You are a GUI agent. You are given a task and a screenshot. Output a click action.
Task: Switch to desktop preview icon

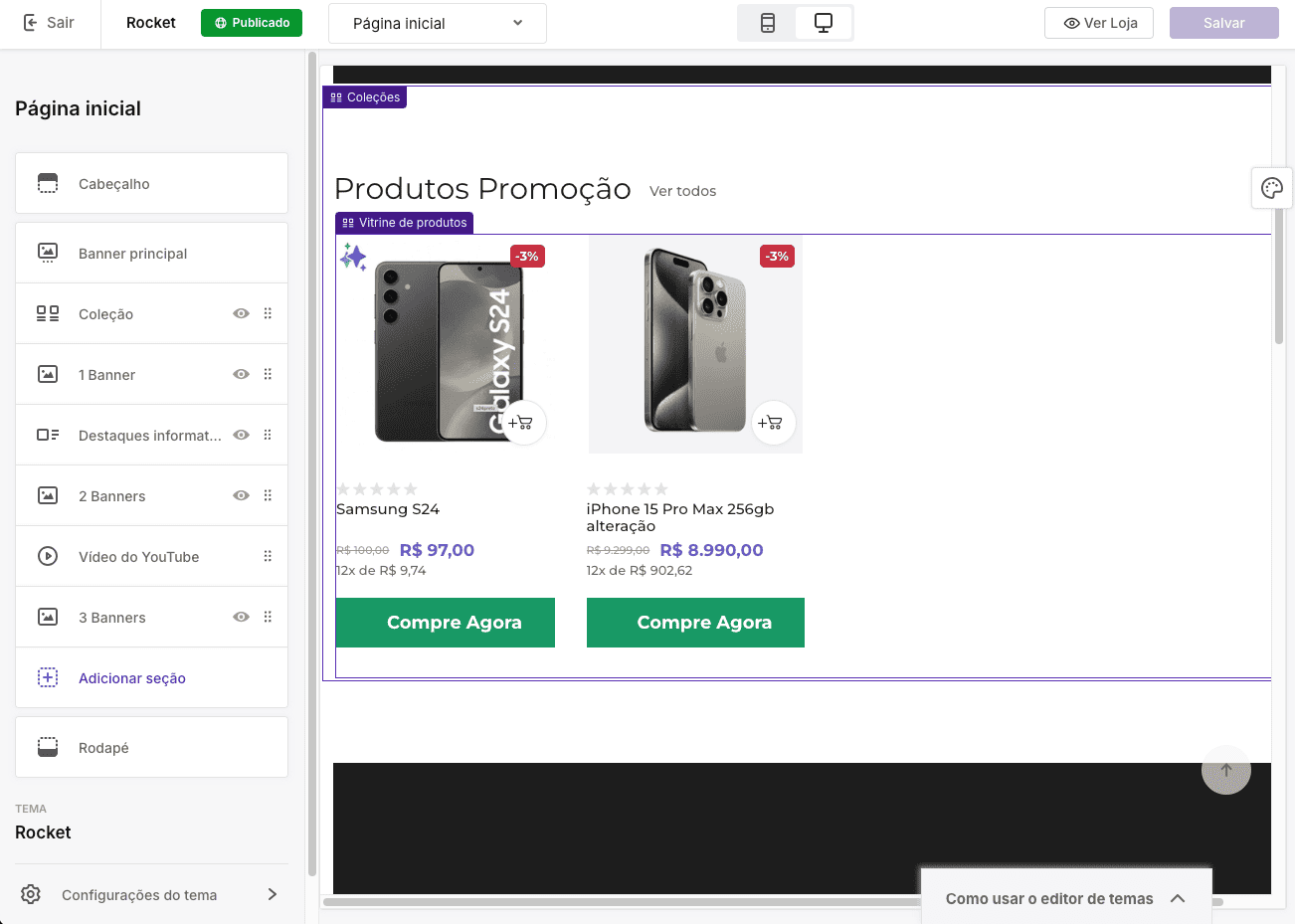824,23
